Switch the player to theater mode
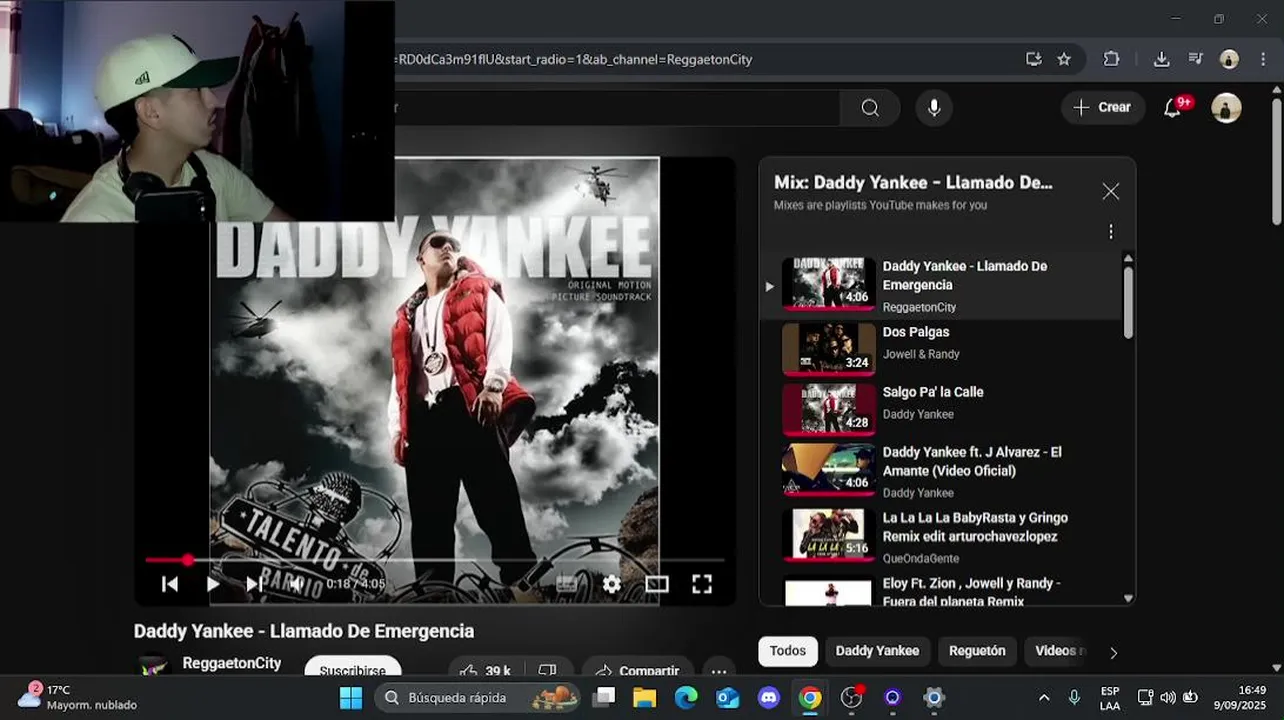1284x720 pixels. click(657, 584)
